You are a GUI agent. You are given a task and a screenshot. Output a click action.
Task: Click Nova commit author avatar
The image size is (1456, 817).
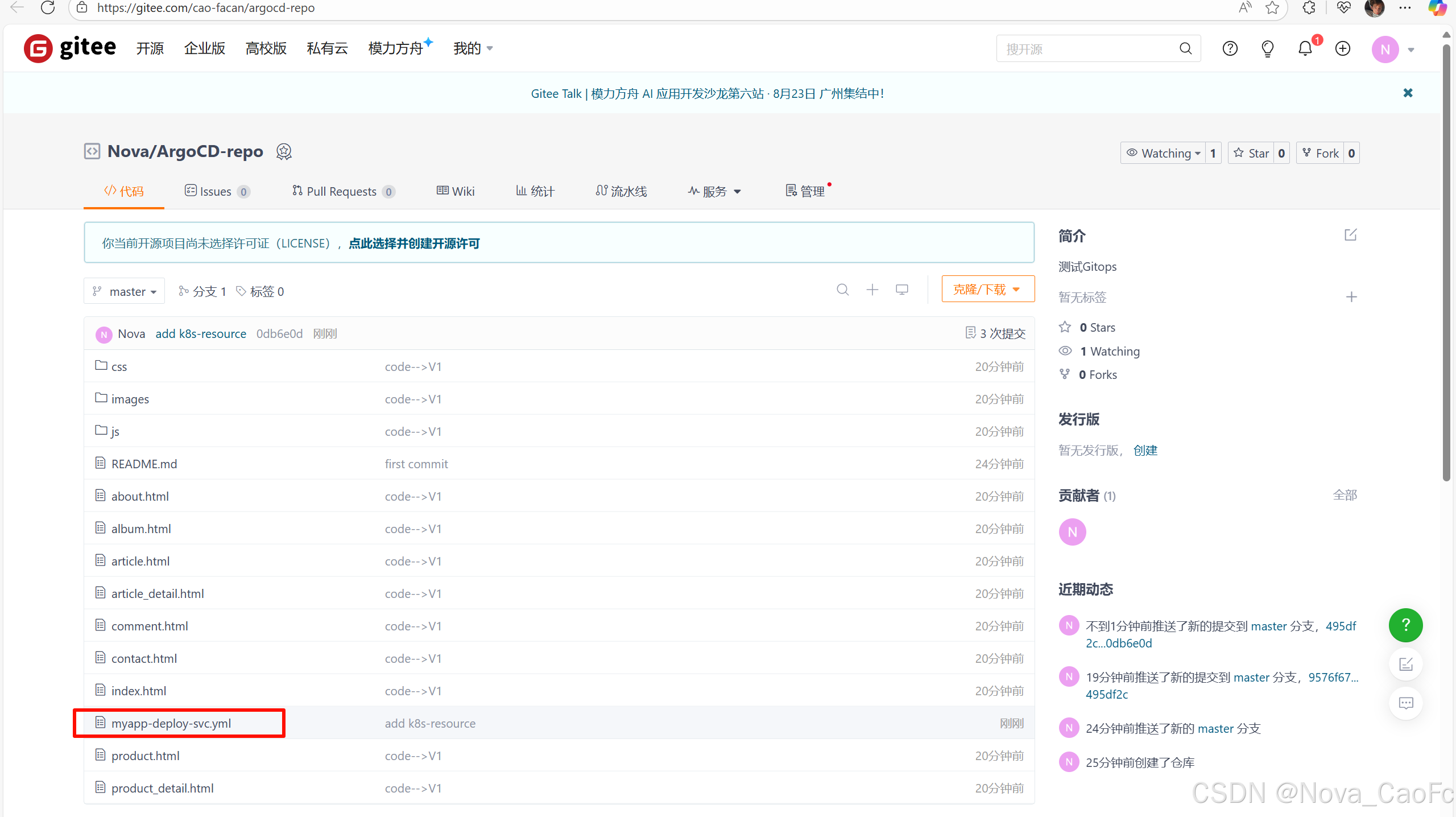click(104, 334)
